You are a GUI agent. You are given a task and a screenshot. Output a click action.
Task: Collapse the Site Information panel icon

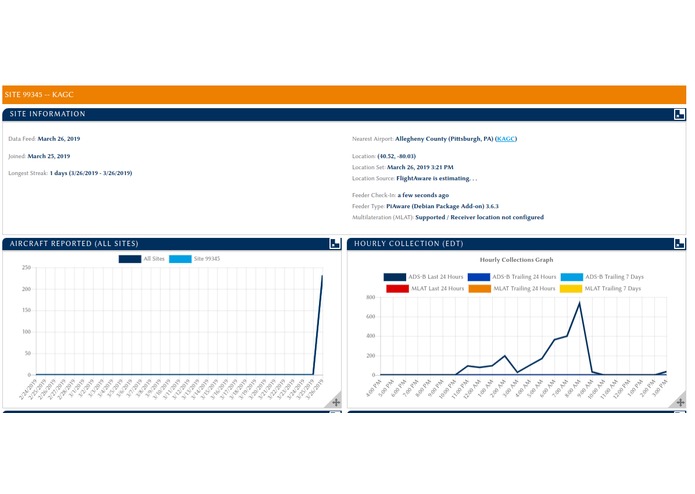click(679, 114)
